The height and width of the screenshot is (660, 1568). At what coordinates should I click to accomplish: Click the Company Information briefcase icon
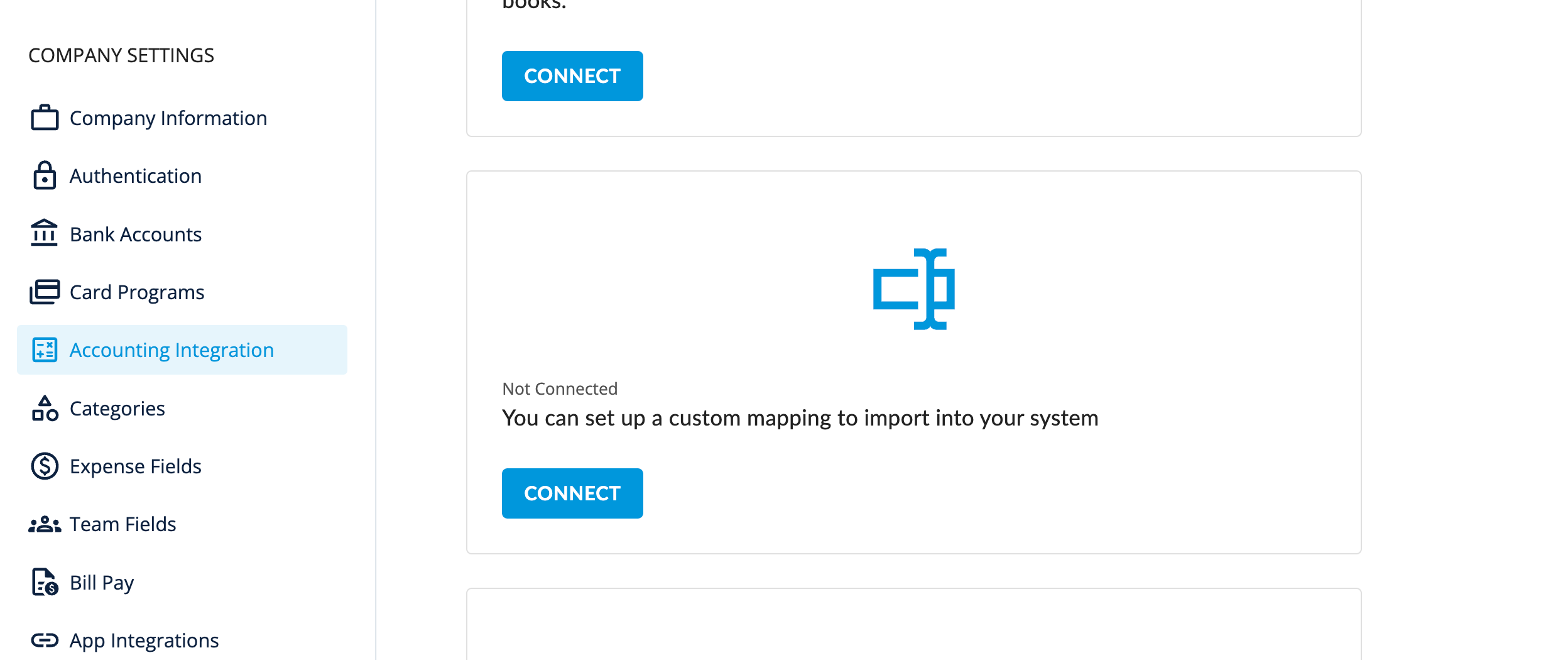(45, 118)
